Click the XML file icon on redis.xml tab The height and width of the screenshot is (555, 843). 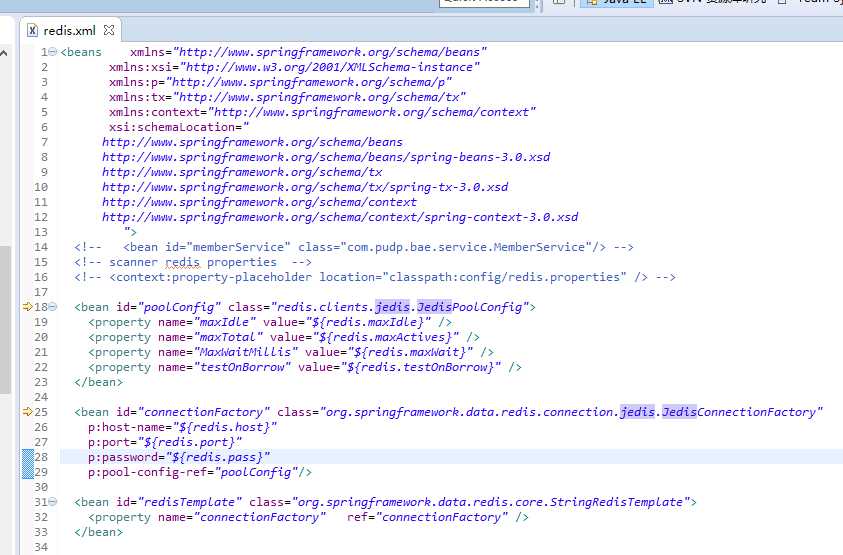[33, 31]
